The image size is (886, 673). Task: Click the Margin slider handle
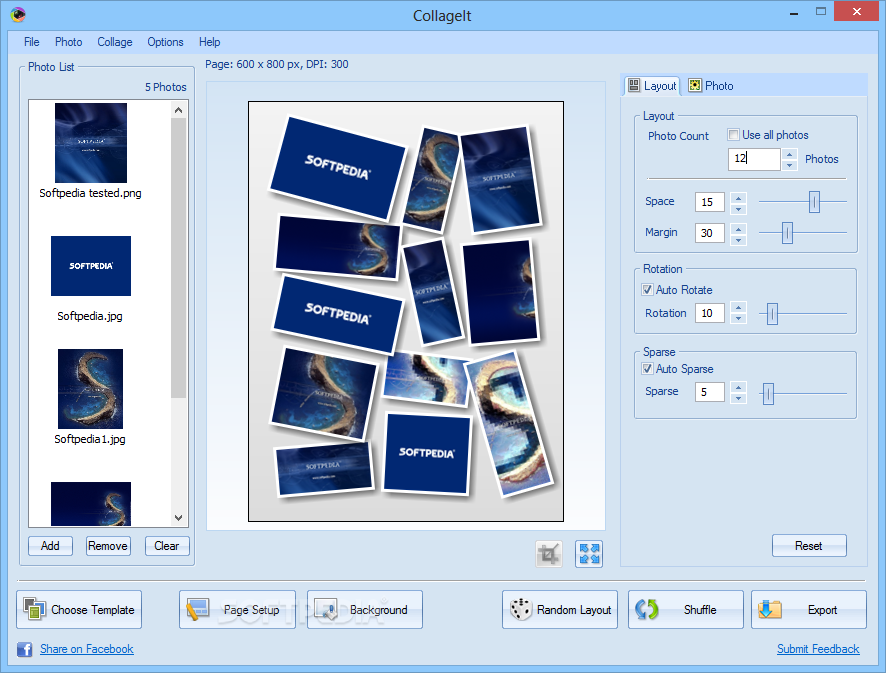[x=787, y=233]
